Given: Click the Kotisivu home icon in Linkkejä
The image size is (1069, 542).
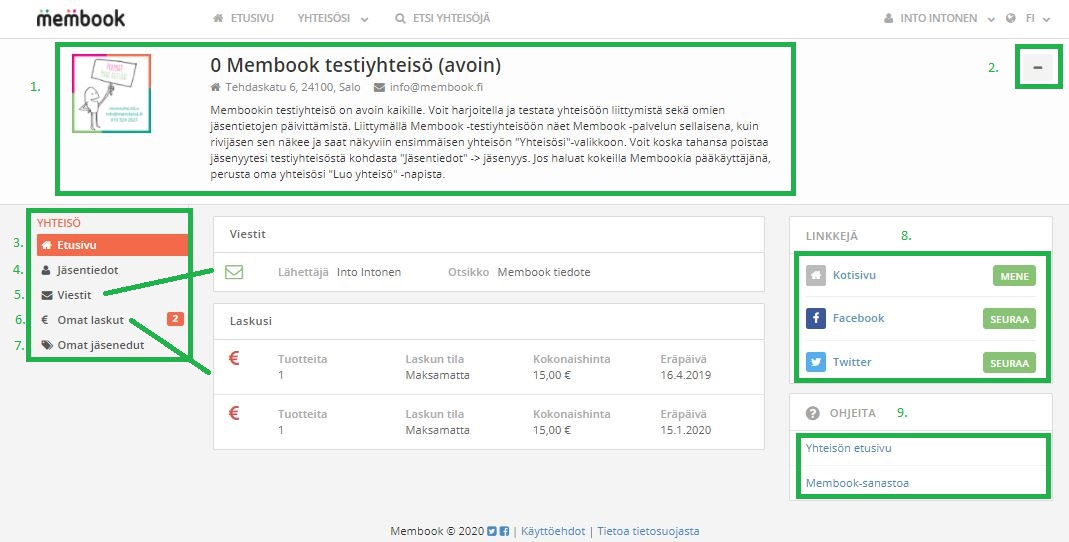Looking at the screenshot, I should tap(816, 275).
